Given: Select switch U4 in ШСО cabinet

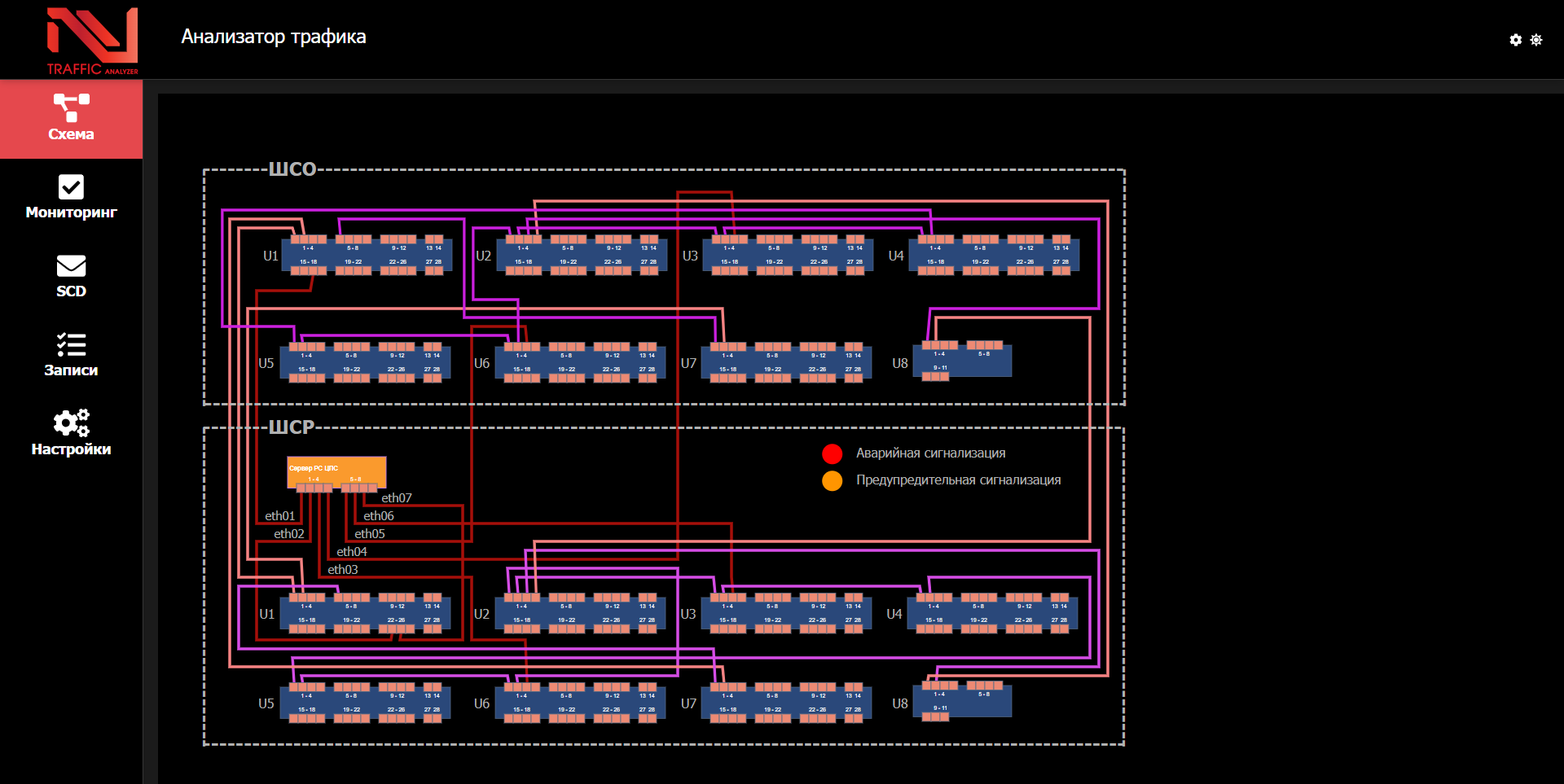Looking at the screenshot, I should click(x=994, y=255).
